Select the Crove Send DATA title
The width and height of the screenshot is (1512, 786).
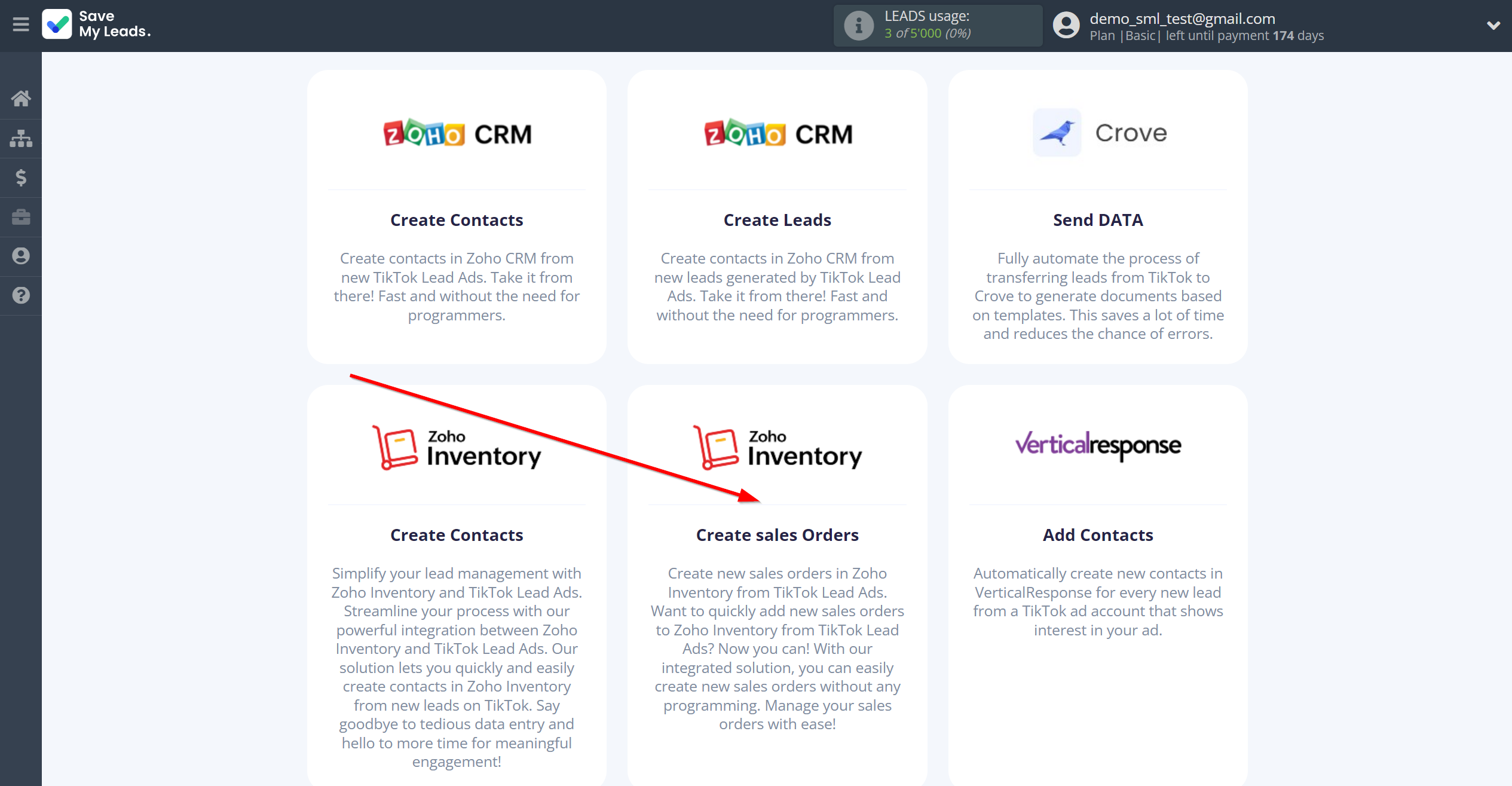1098,220
